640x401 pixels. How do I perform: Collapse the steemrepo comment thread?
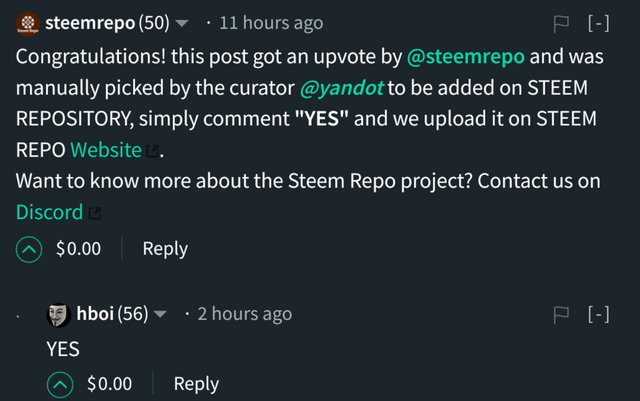(599, 23)
